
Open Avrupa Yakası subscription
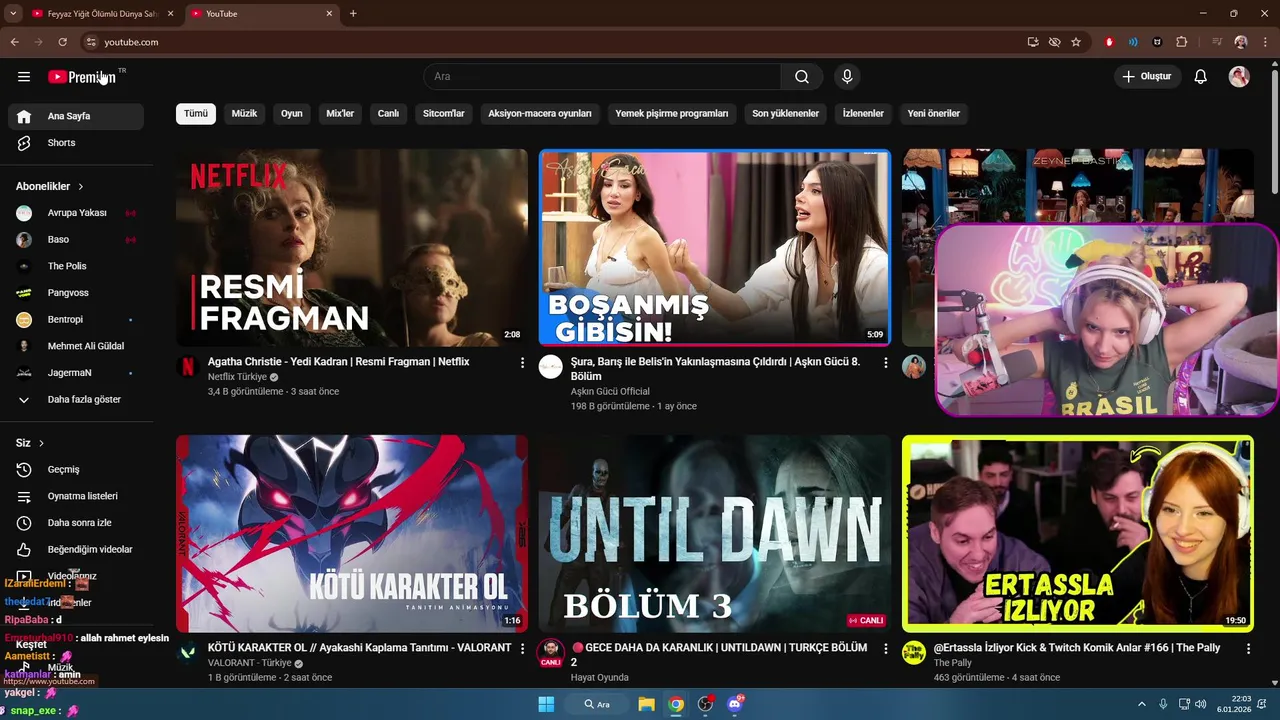pyautogui.click(x=76, y=213)
